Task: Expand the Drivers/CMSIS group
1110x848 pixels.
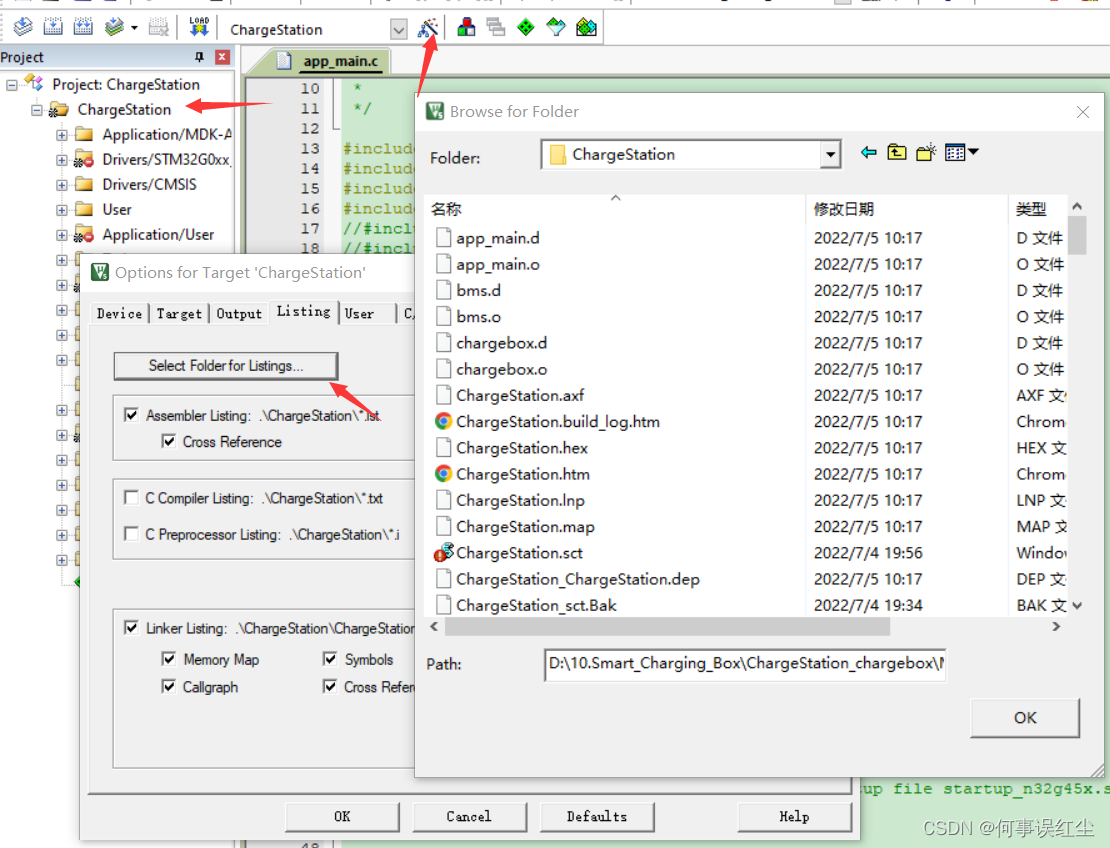Action: click(62, 185)
